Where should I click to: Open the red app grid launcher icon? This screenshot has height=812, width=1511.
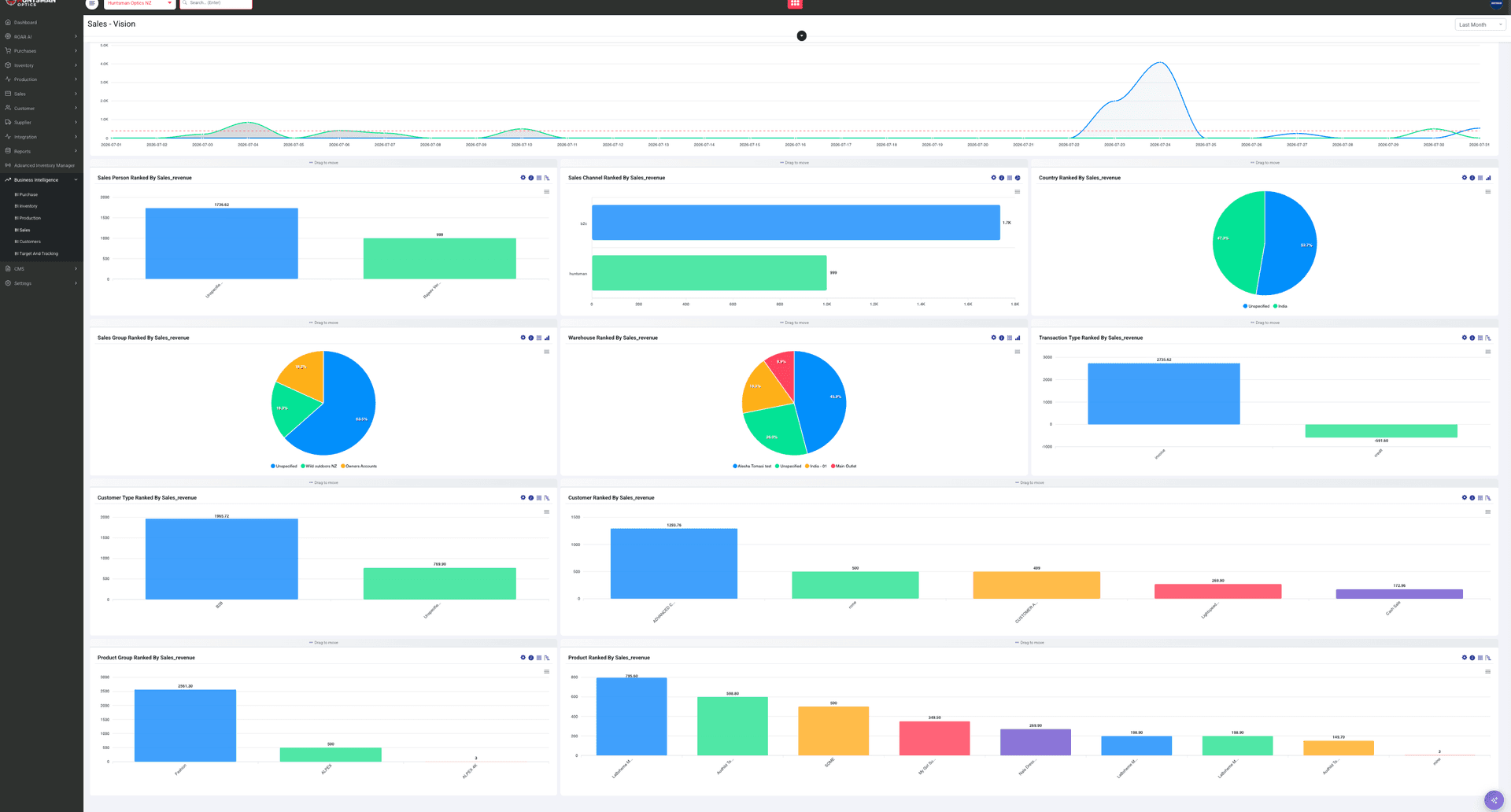click(795, 4)
